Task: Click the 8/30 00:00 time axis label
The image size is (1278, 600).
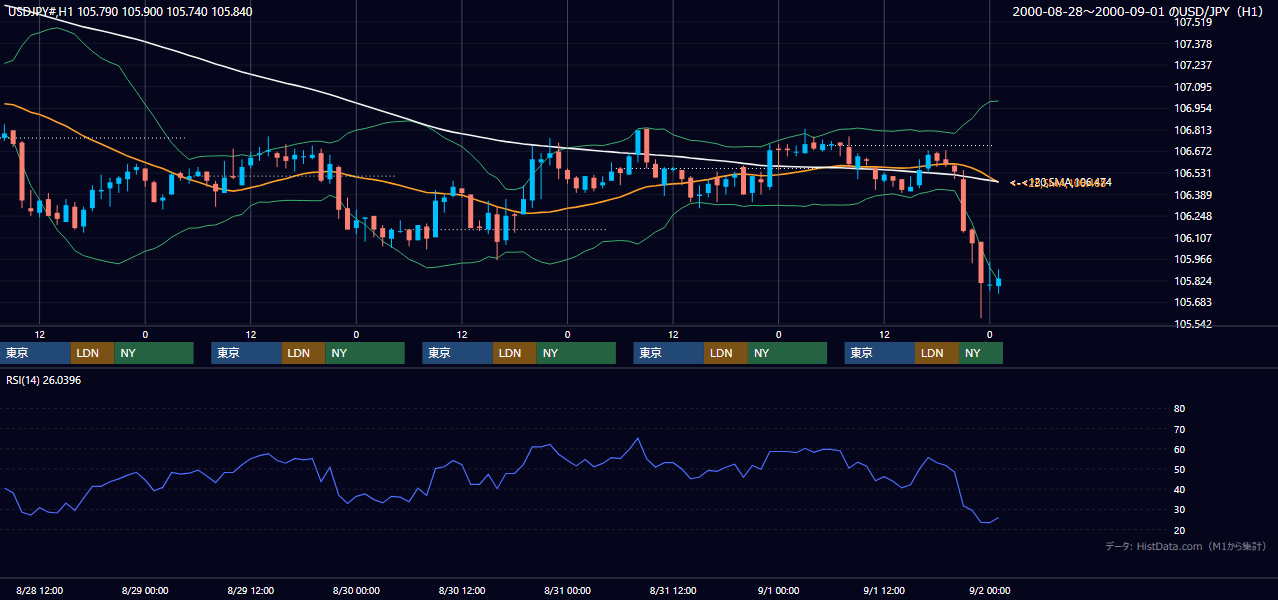Action: click(x=356, y=590)
